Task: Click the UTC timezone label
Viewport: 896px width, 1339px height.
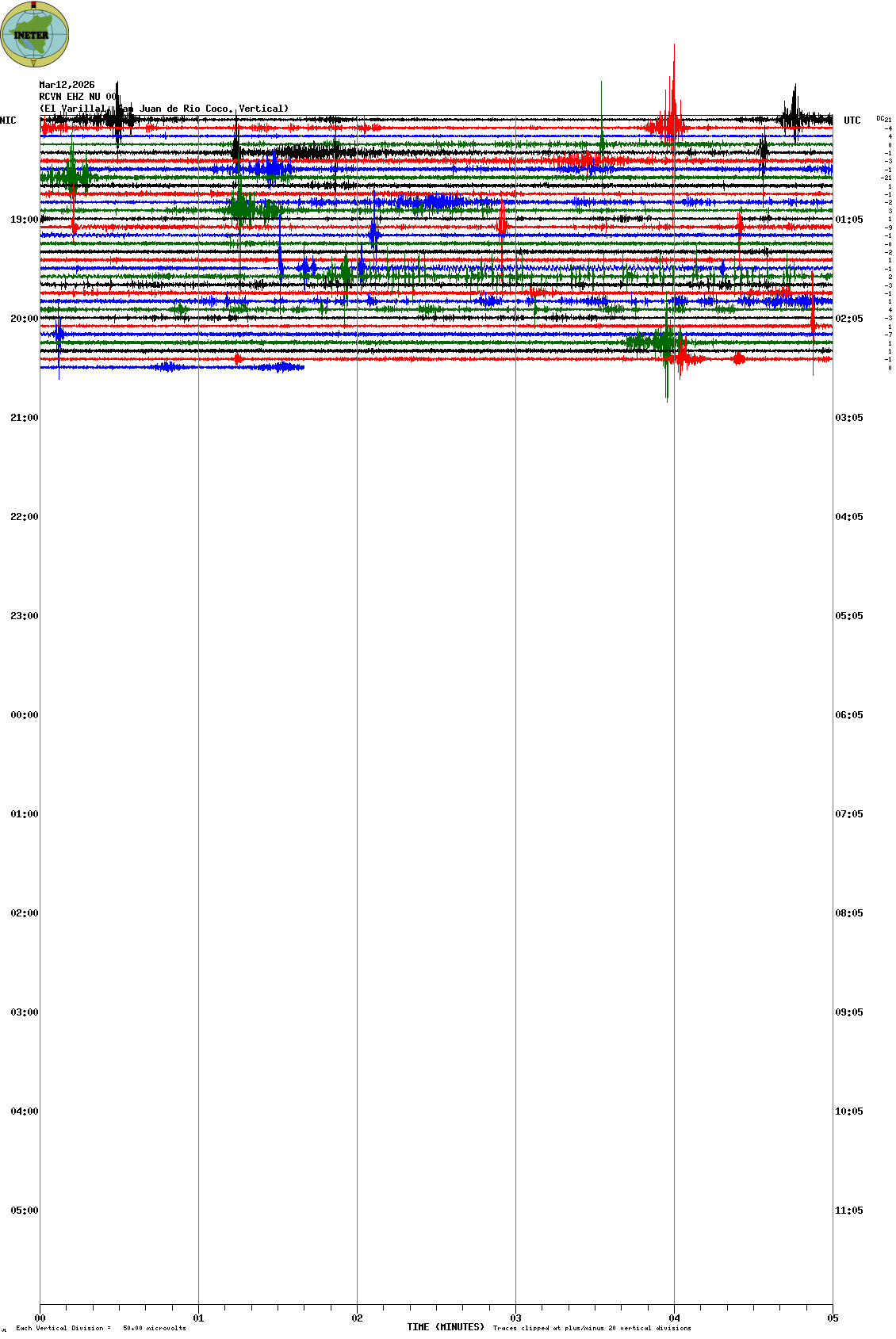Action: [852, 121]
